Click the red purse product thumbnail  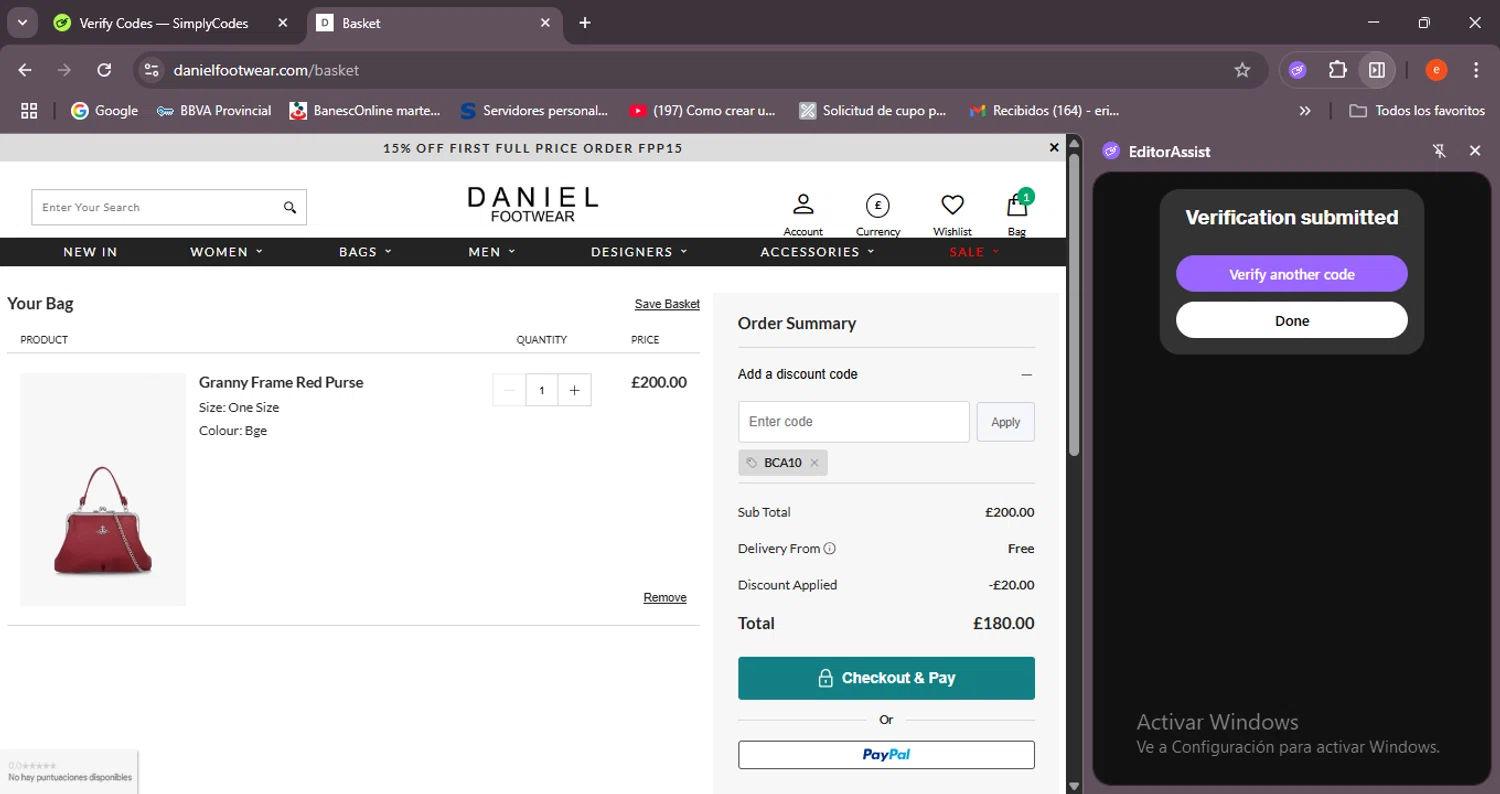click(103, 490)
